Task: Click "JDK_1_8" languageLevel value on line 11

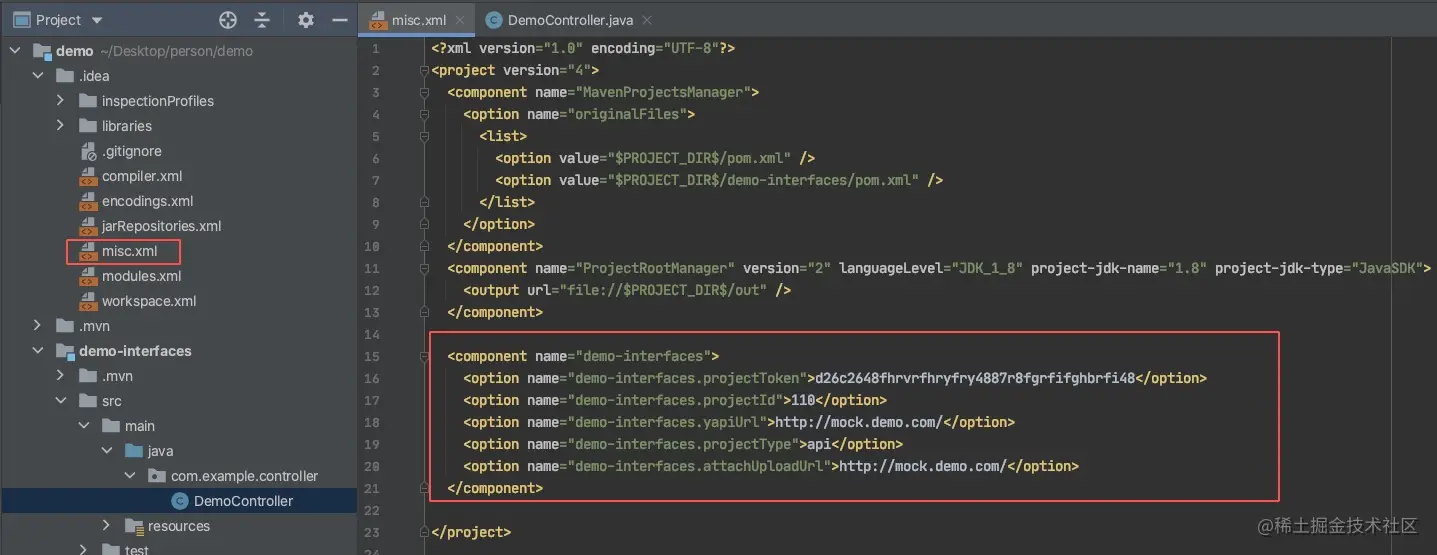Action: (986, 268)
